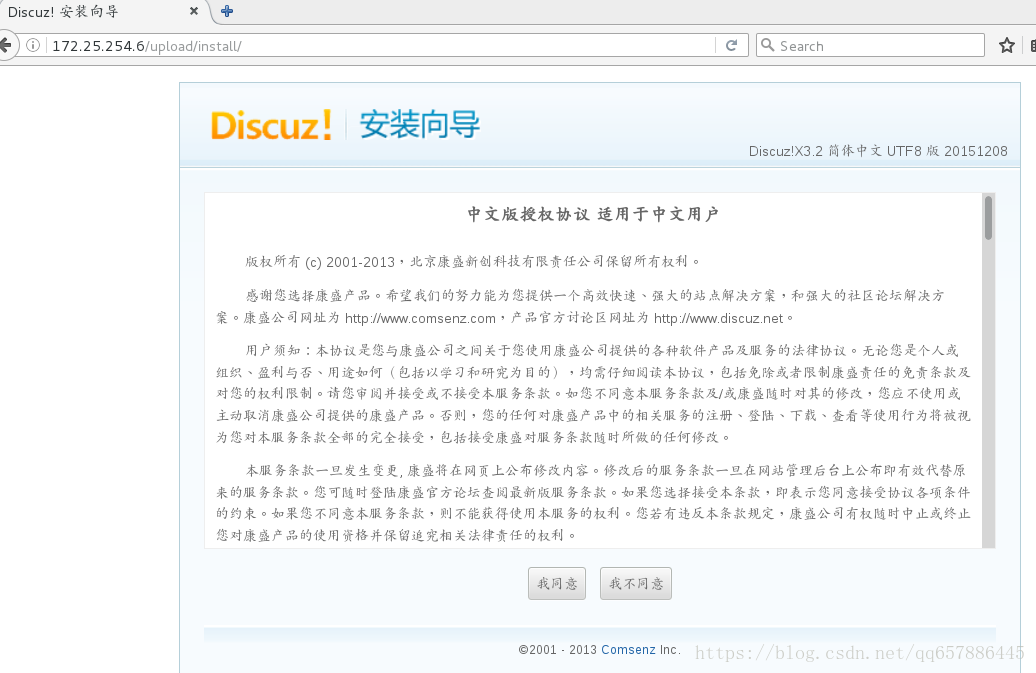Click version text Discuz!X3.2 简体中文 UTF8 版 20151208
Image resolution: width=1036 pixels, height=673 pixels.
point(878,151)
